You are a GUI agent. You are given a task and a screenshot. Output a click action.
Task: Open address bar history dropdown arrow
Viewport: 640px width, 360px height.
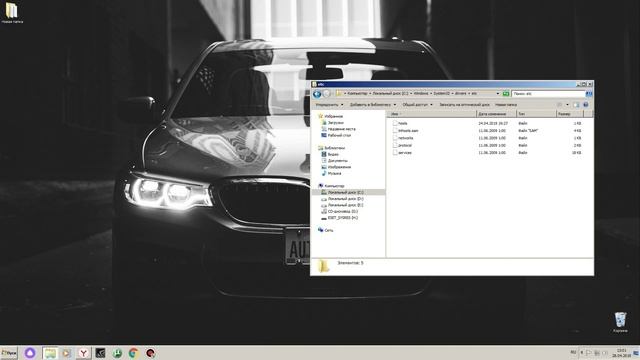(x=498, y=94)
